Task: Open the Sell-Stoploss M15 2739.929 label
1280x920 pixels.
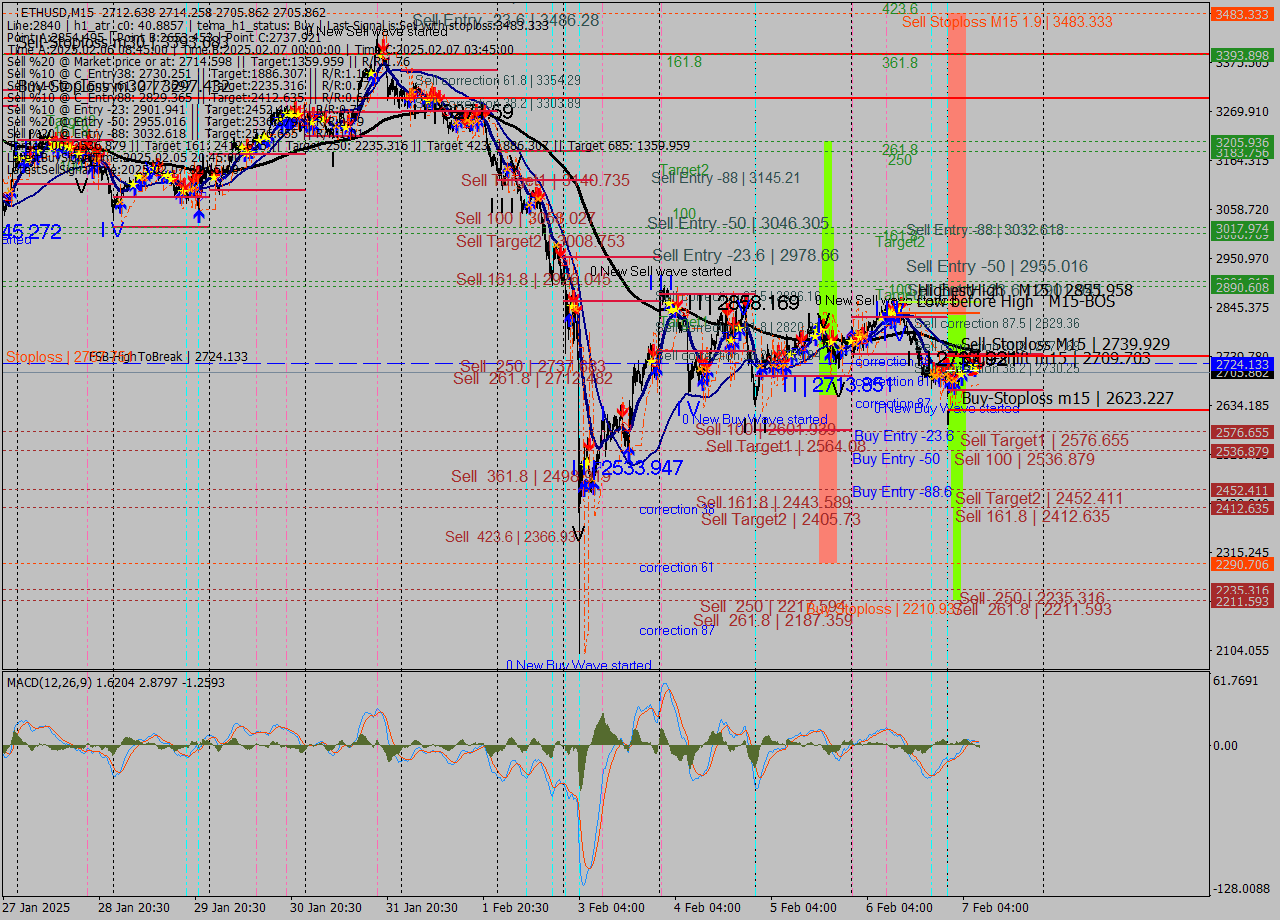Action: pyautogui.click(x=1063, y=344)
